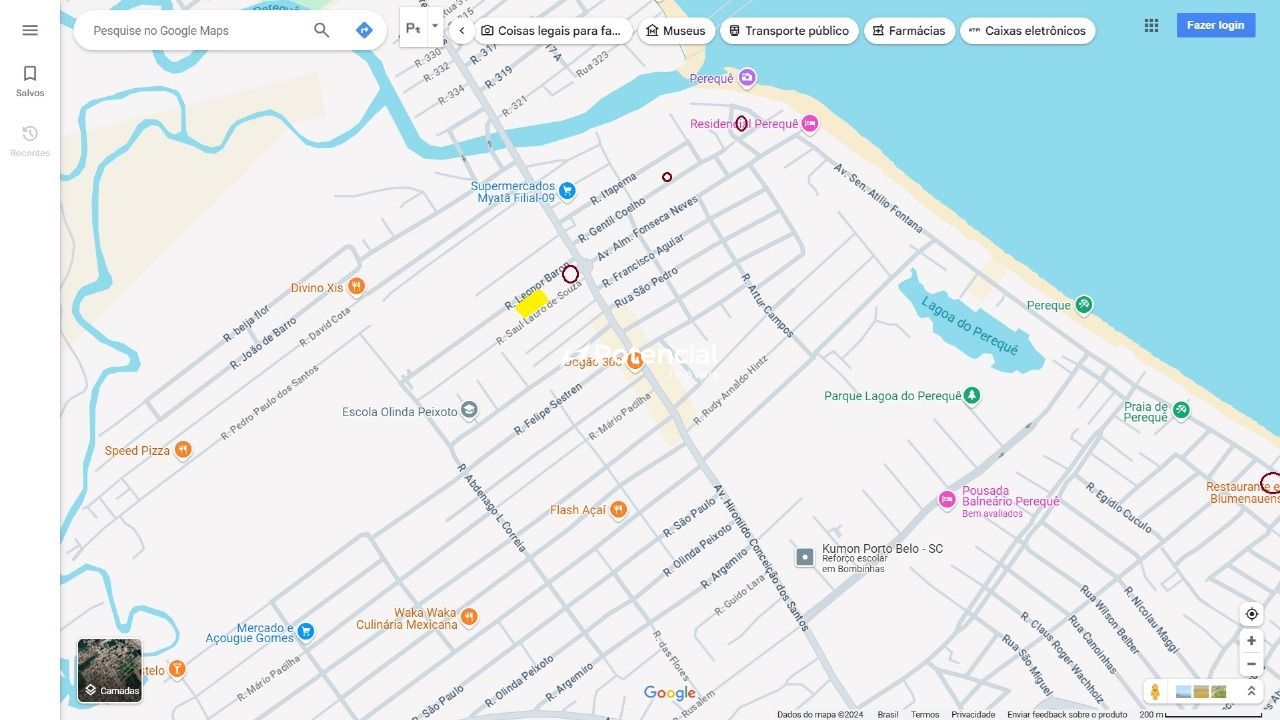1280x720 pixels.
Task: Click the Mercado e Açougue Gomes pin
Action: point(306,631)
